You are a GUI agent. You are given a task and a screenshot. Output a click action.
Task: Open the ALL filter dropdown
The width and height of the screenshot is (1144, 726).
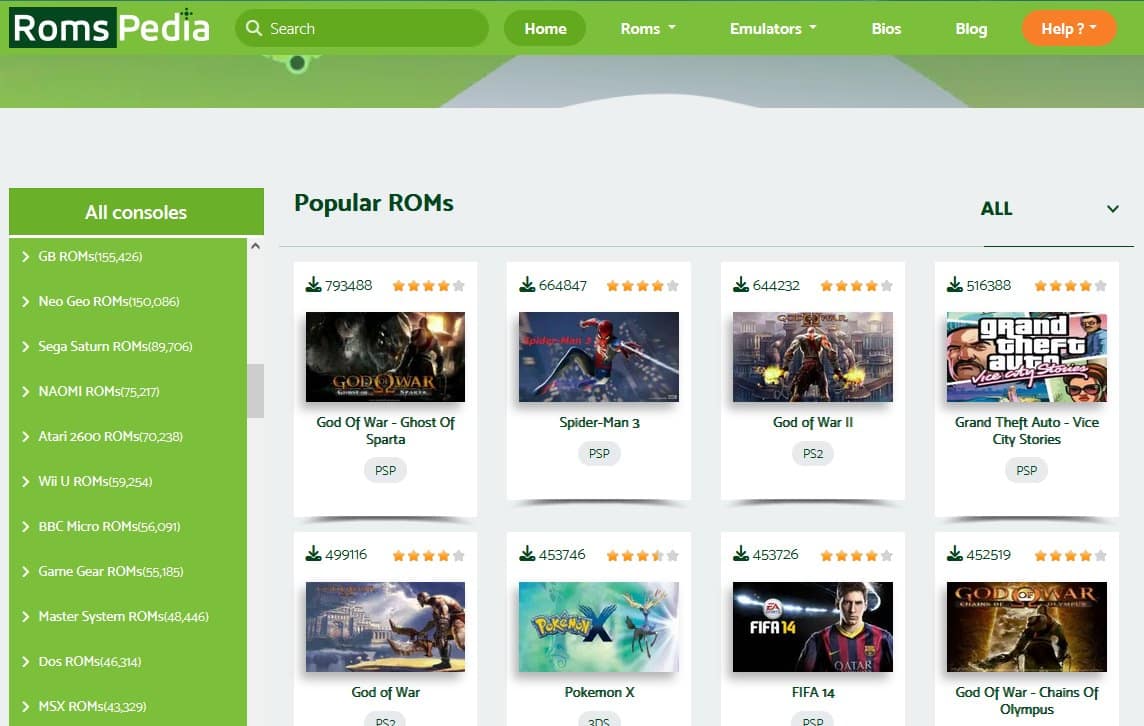click(1051, 209)
